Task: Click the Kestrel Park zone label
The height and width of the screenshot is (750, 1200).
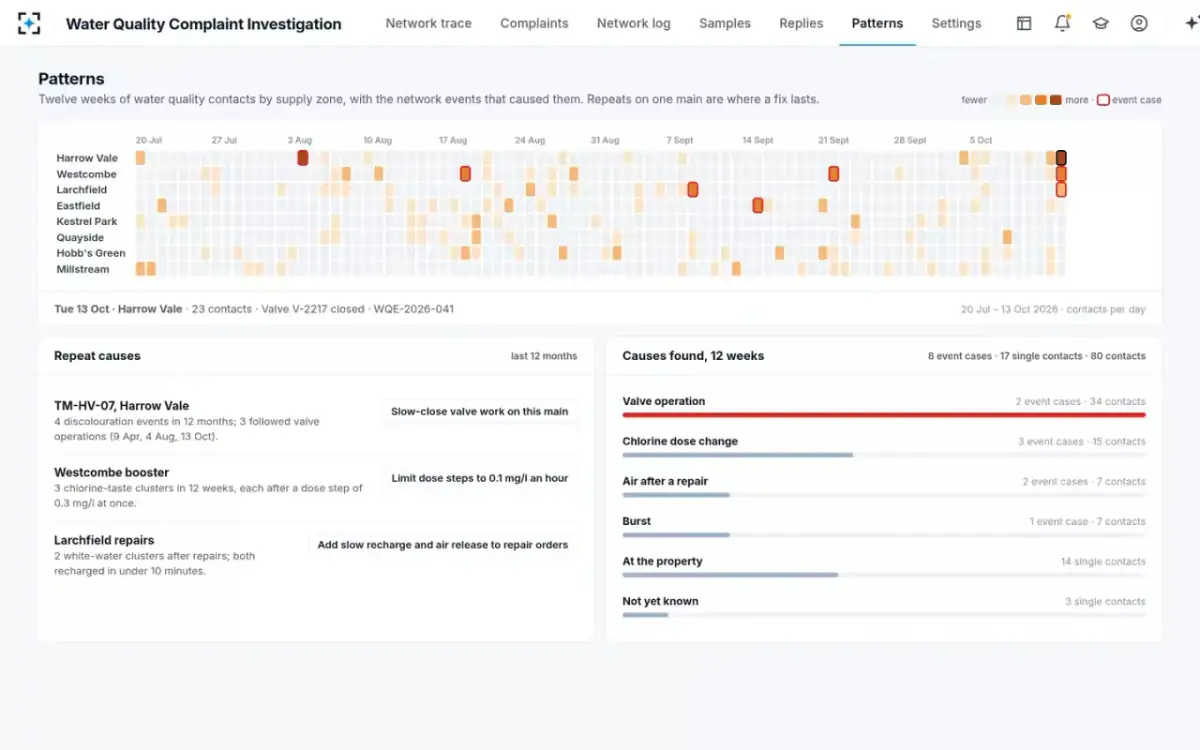Action: (87, 222)
